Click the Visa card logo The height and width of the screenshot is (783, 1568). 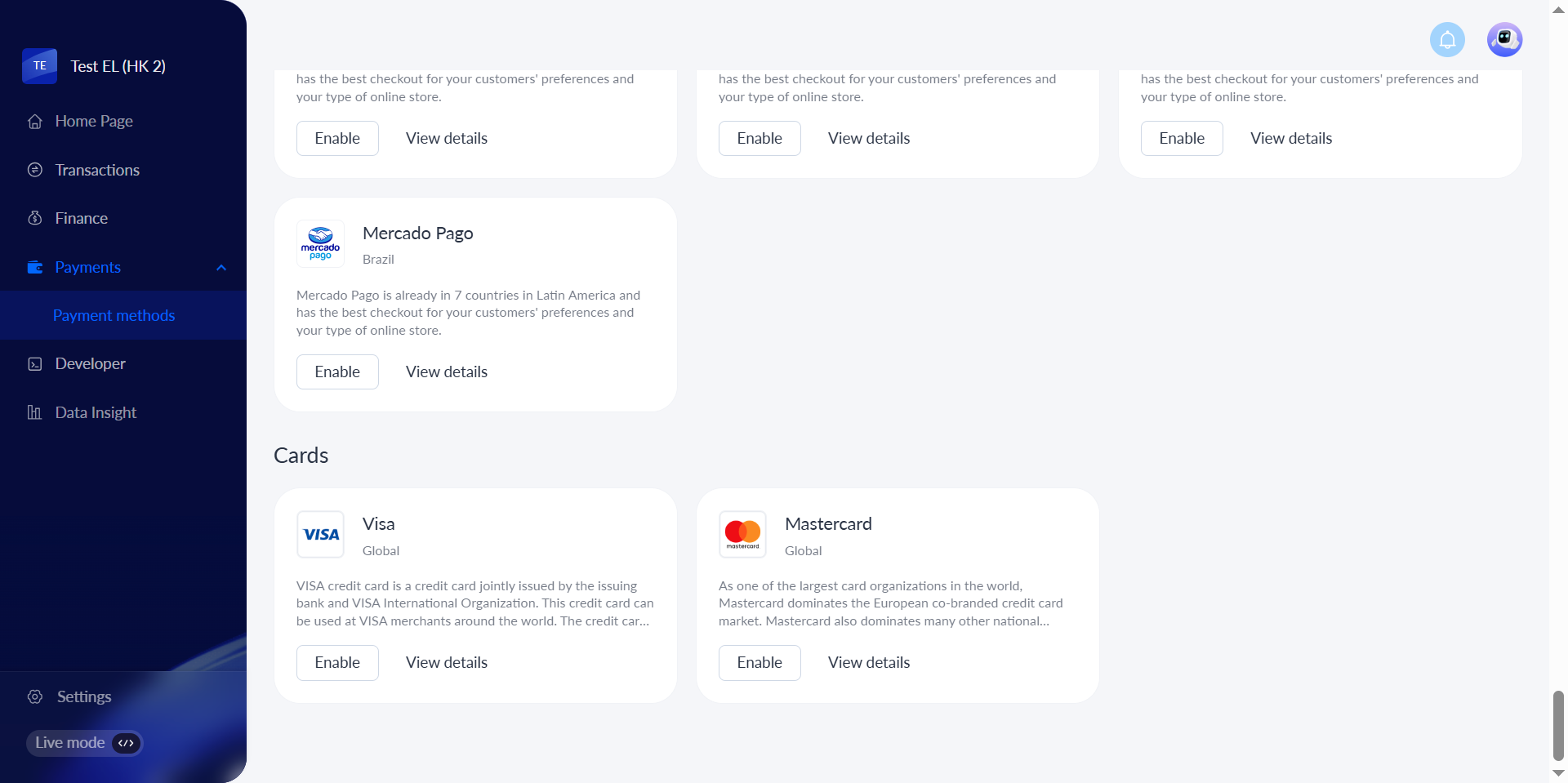click(320, 535)
